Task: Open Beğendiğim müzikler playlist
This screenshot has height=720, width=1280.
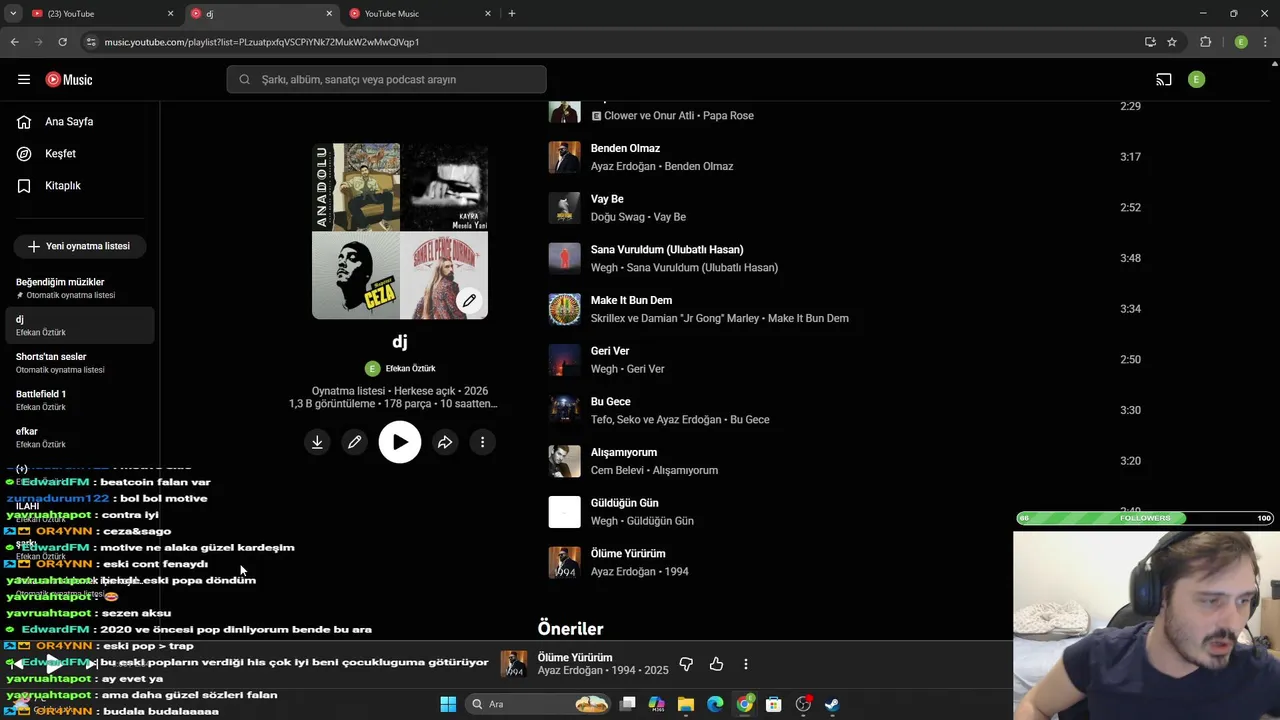Action: (80, 288)
